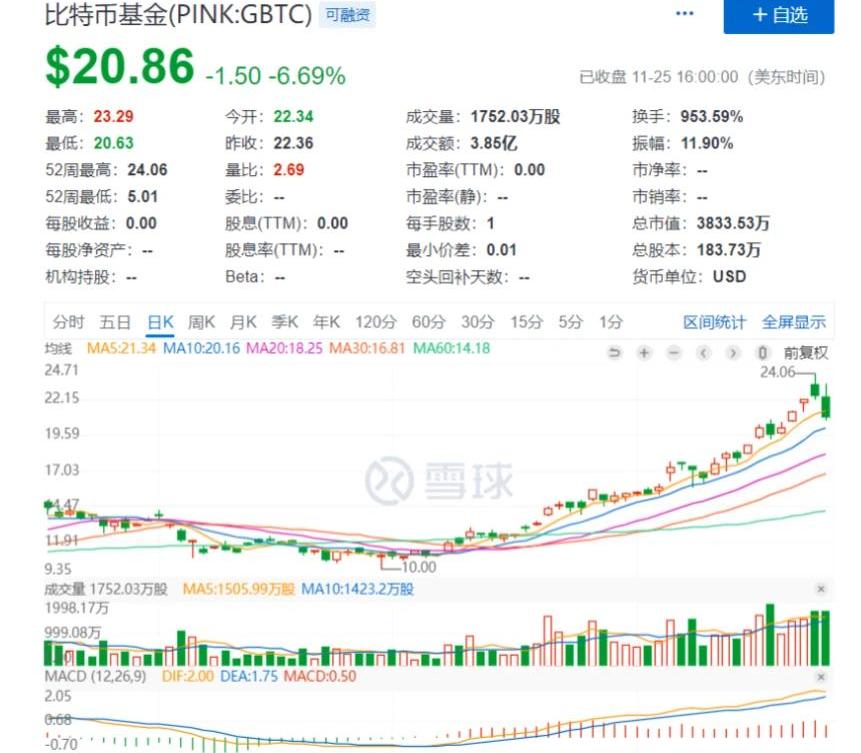Zoom in the chart with plus icon
The height and width of the screenshot is (753, 861).
tap(645, 353)
